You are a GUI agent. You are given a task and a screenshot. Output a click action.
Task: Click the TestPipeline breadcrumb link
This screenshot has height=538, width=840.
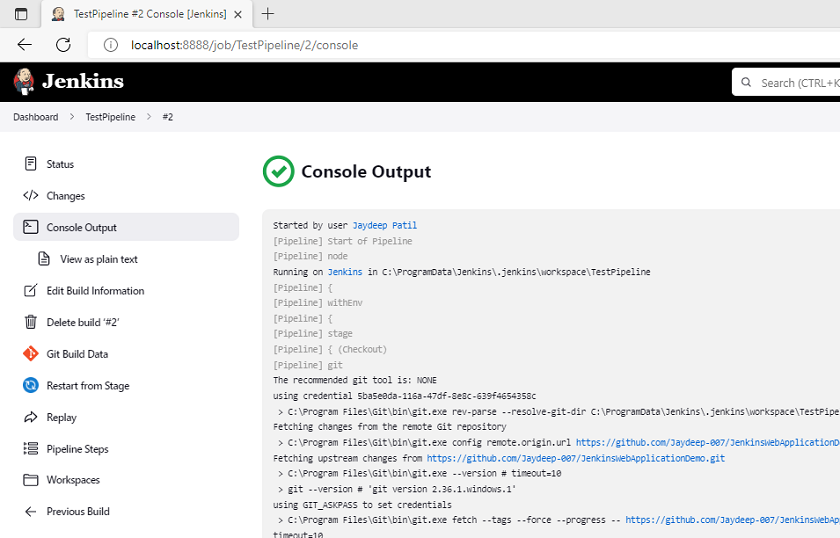[x=110, y=117]
